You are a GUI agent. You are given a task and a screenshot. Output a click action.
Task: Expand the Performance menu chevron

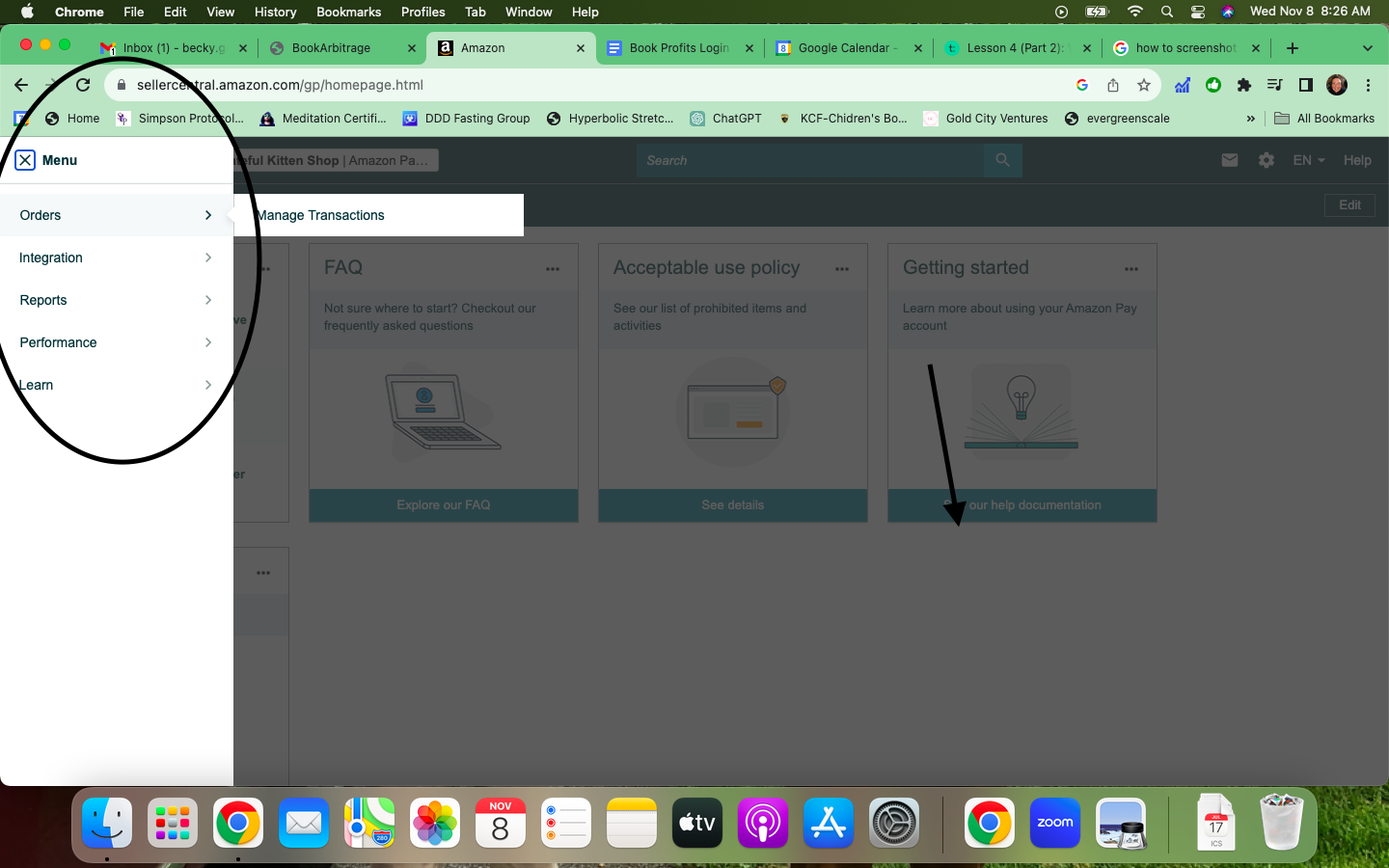coord(208,342)
